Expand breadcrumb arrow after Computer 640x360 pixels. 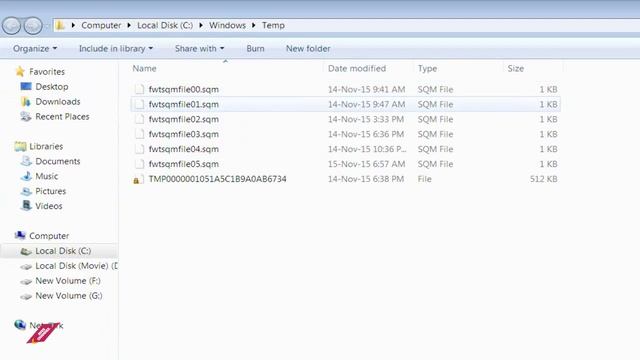pyautogui.click(x=129, y=25)
